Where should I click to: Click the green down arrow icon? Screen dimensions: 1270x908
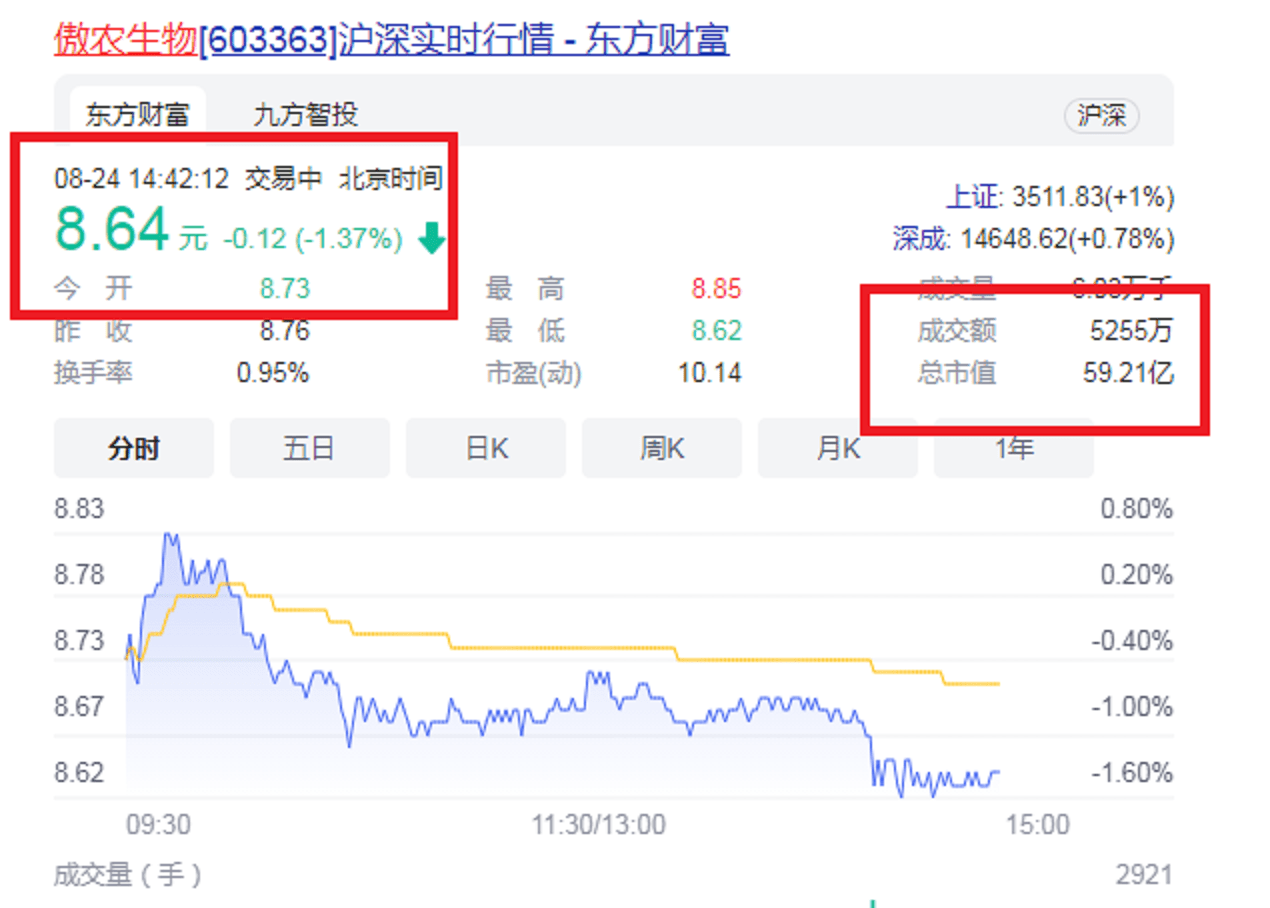[431, 238]
